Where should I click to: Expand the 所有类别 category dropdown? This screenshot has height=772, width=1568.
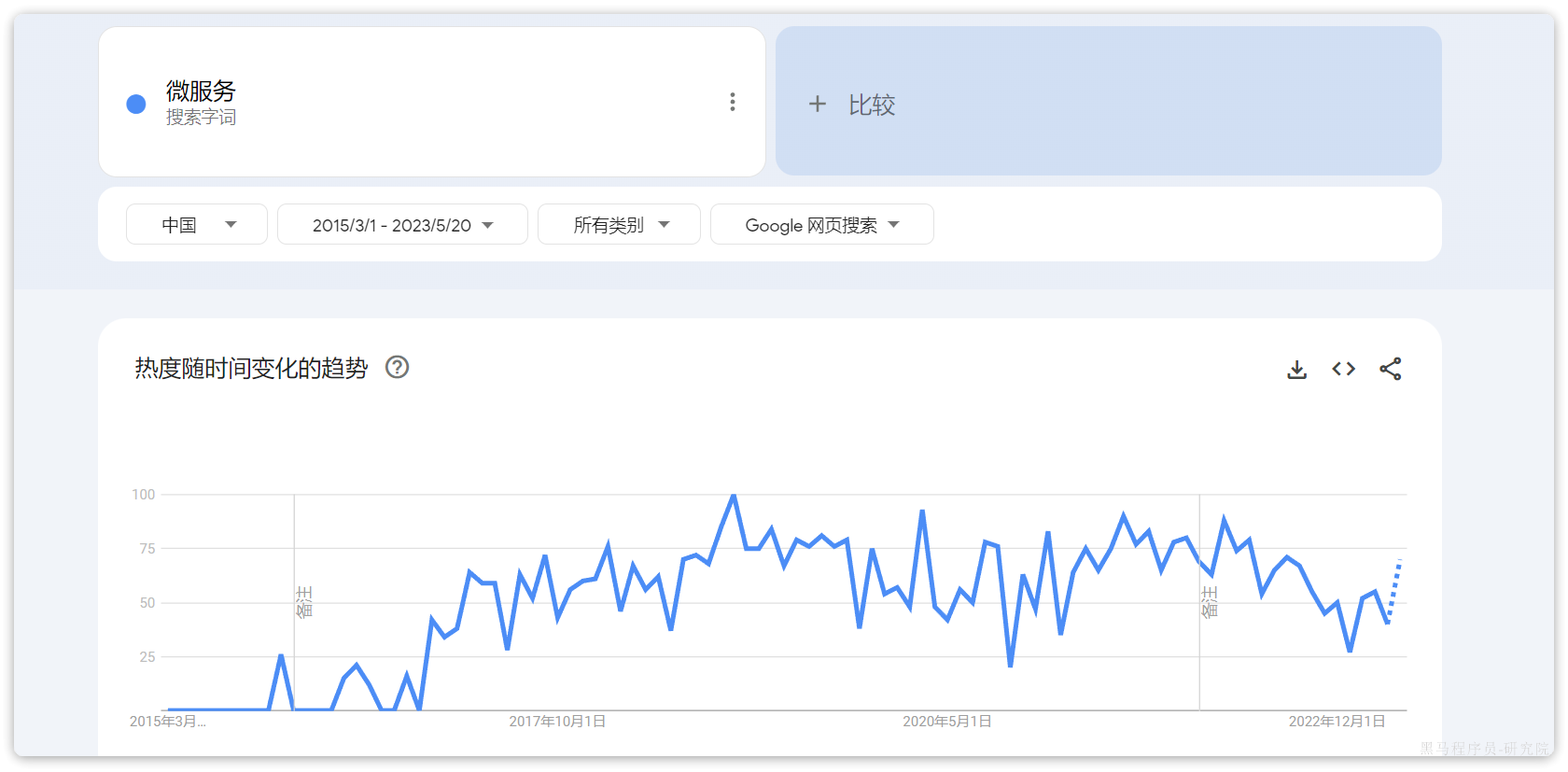tap(619, 225)
